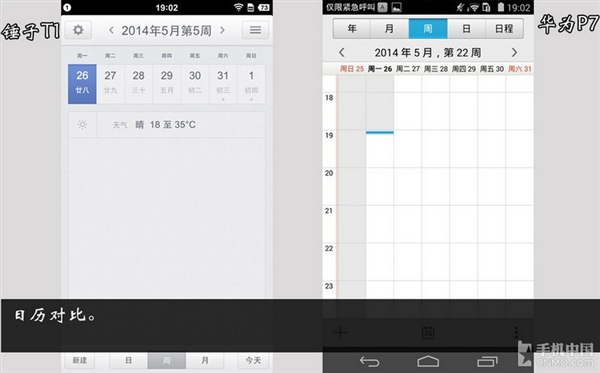The width and height of the screenshot is (600, 373).
Task: Tap the current-time marker line at 19:00
Action: [380, 132]
